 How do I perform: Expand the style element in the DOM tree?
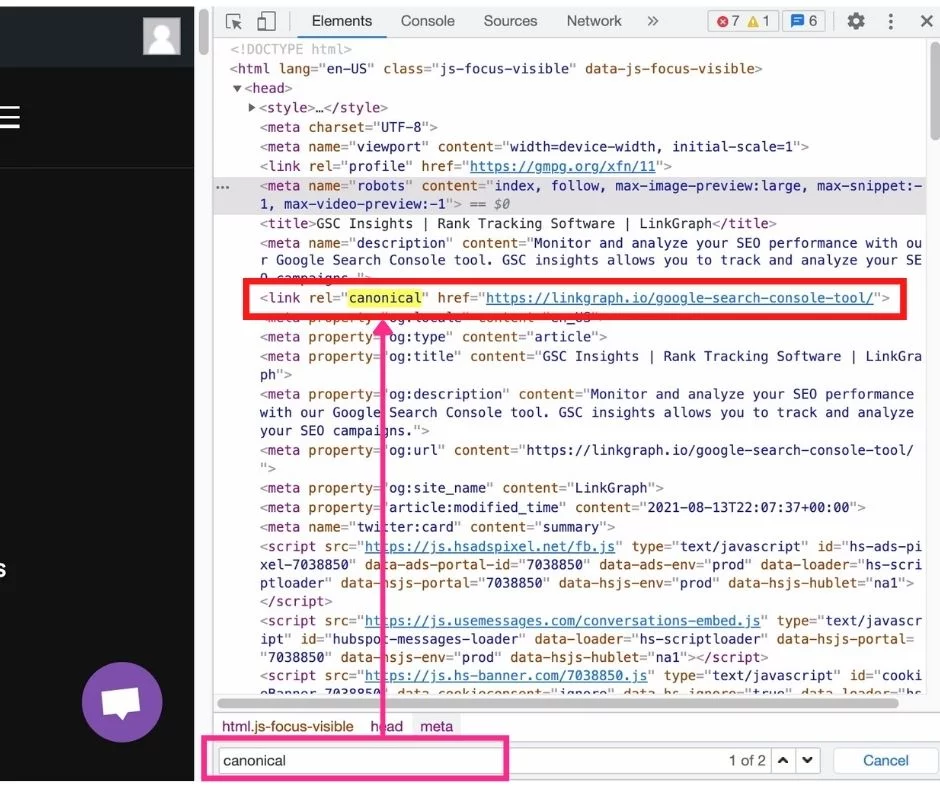251,107
